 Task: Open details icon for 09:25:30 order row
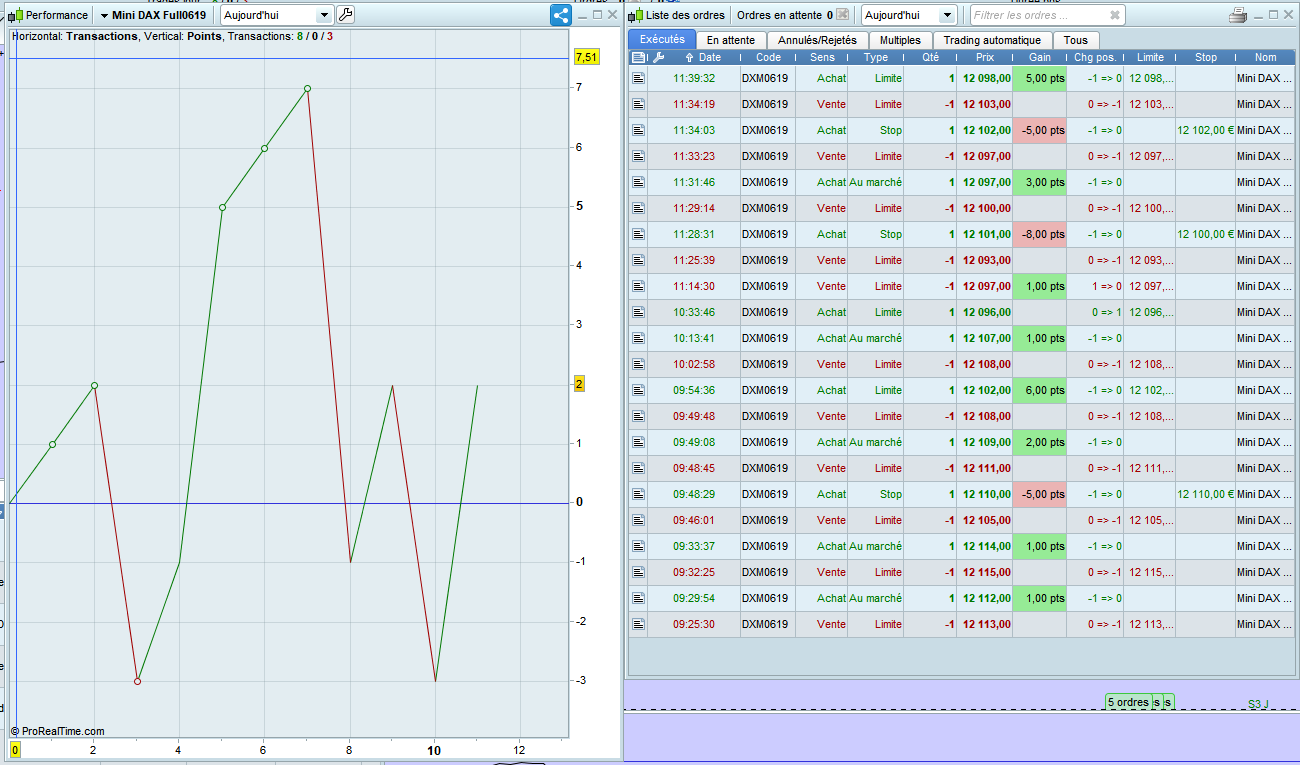(638, 624)
